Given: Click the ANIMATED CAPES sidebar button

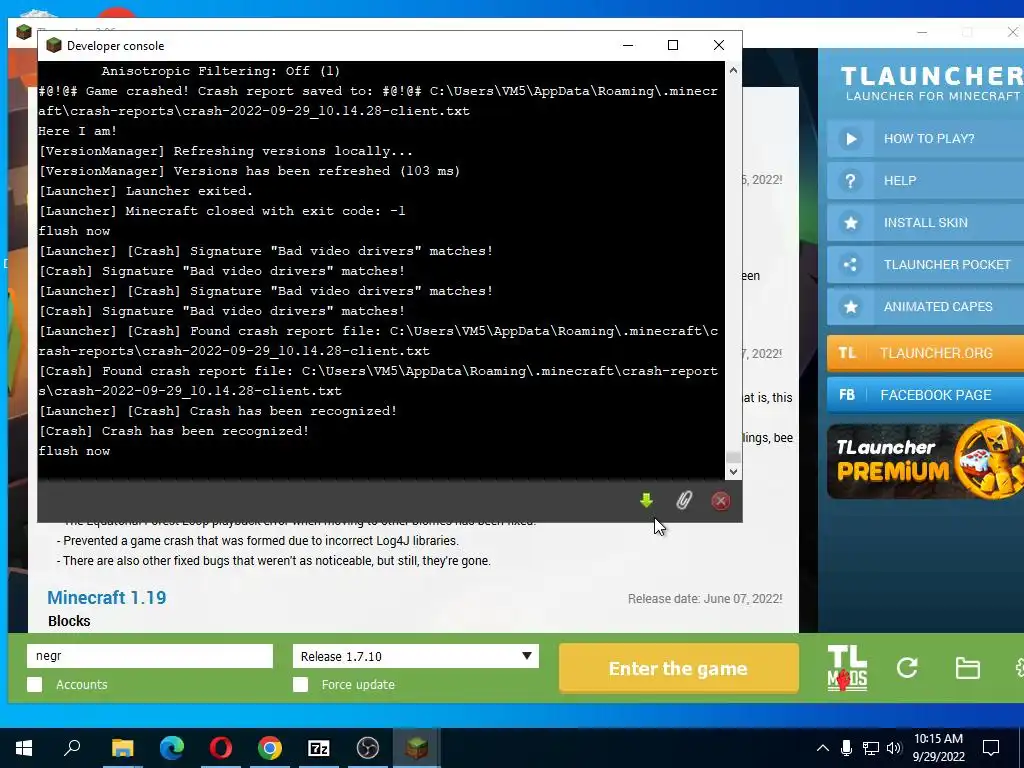Looking at the screenshot, I should tap(925, 306).
